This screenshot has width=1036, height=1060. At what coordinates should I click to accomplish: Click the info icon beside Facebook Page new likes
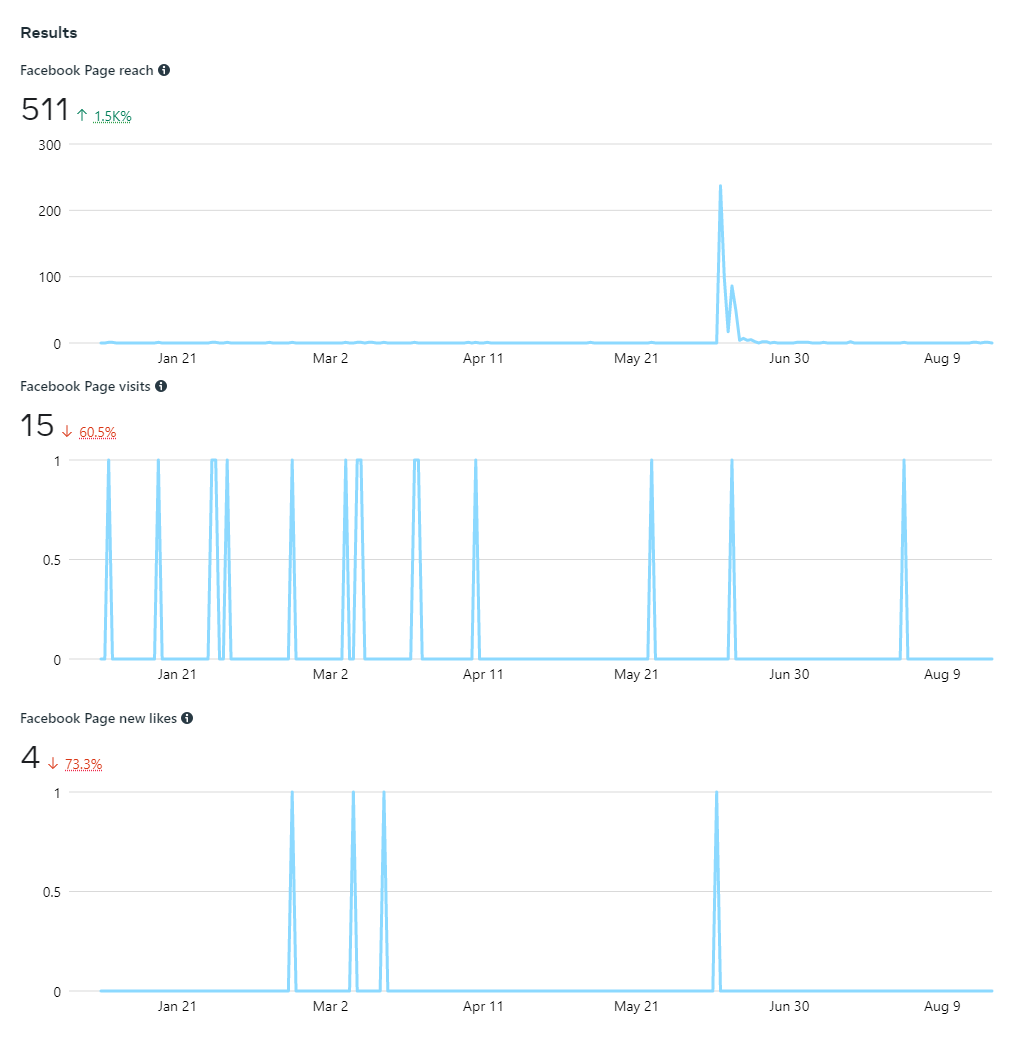187,718
